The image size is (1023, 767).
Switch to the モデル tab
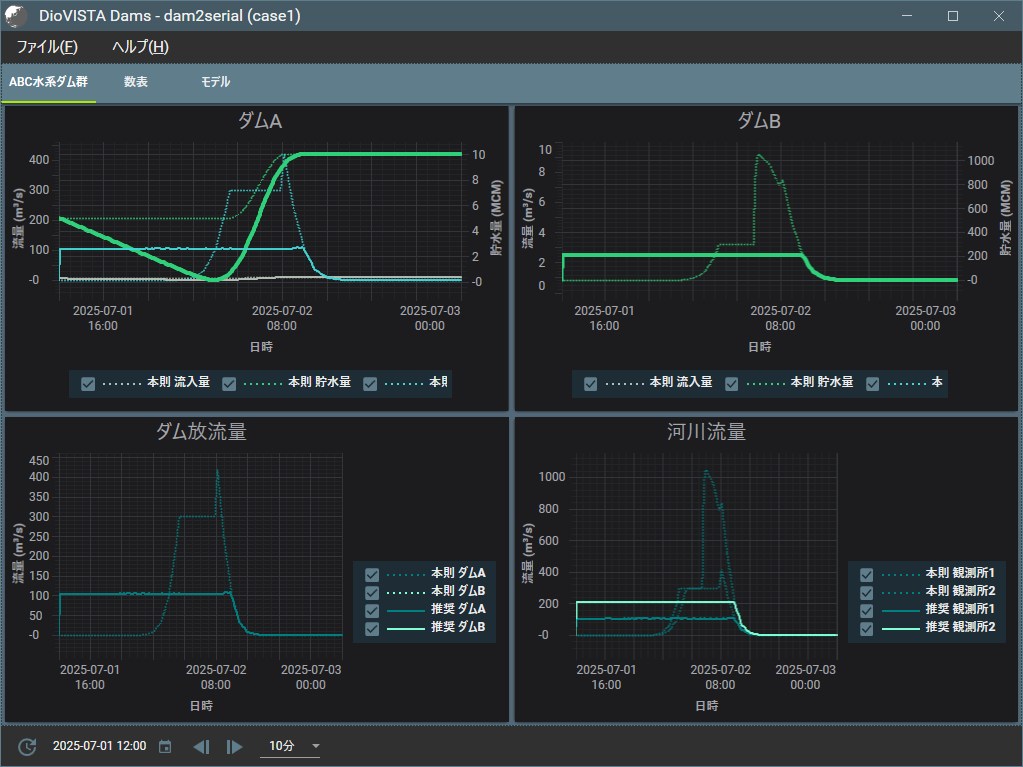coord(215,82)
